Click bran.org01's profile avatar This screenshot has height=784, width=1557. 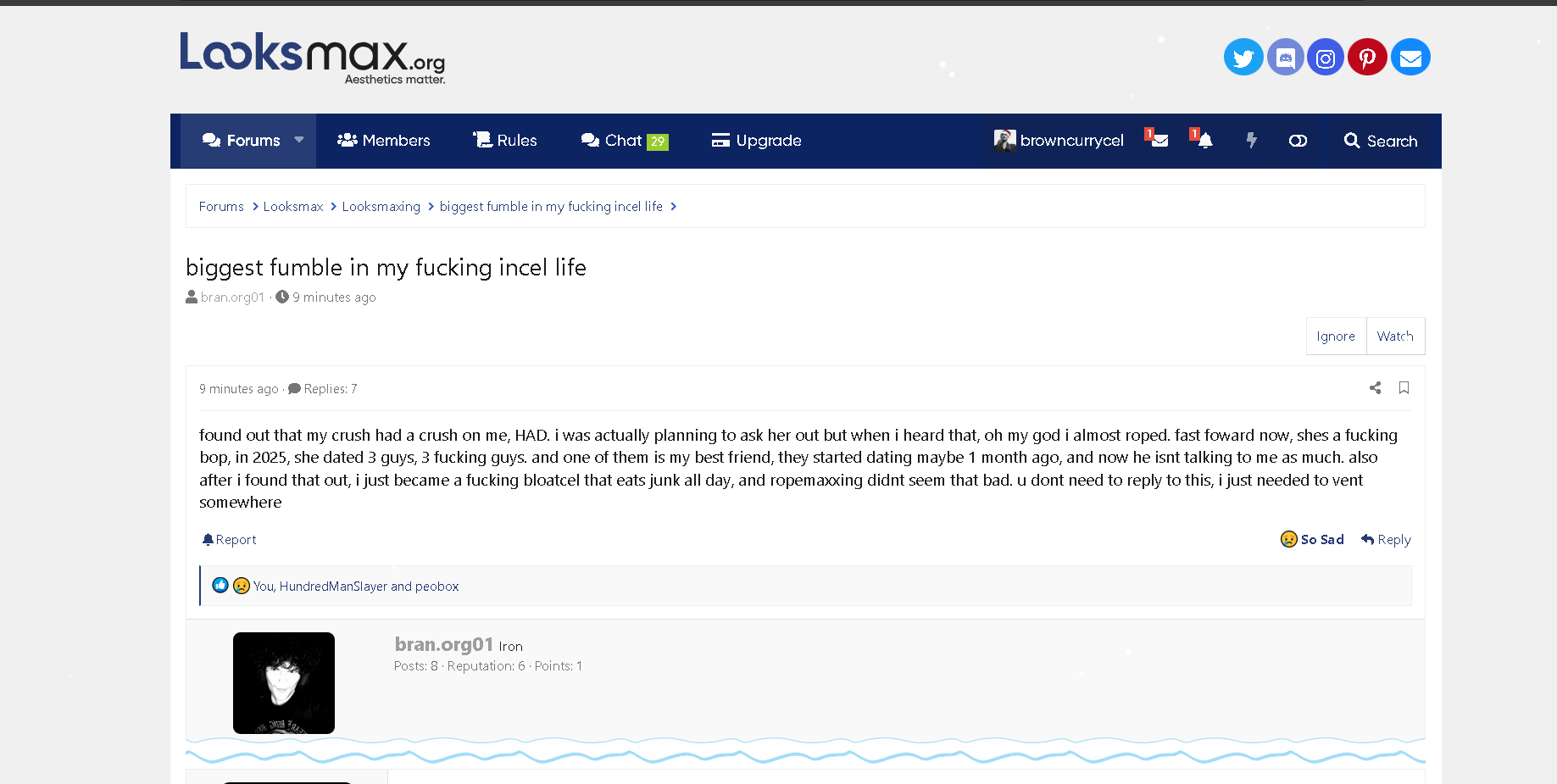pos(284,682)
